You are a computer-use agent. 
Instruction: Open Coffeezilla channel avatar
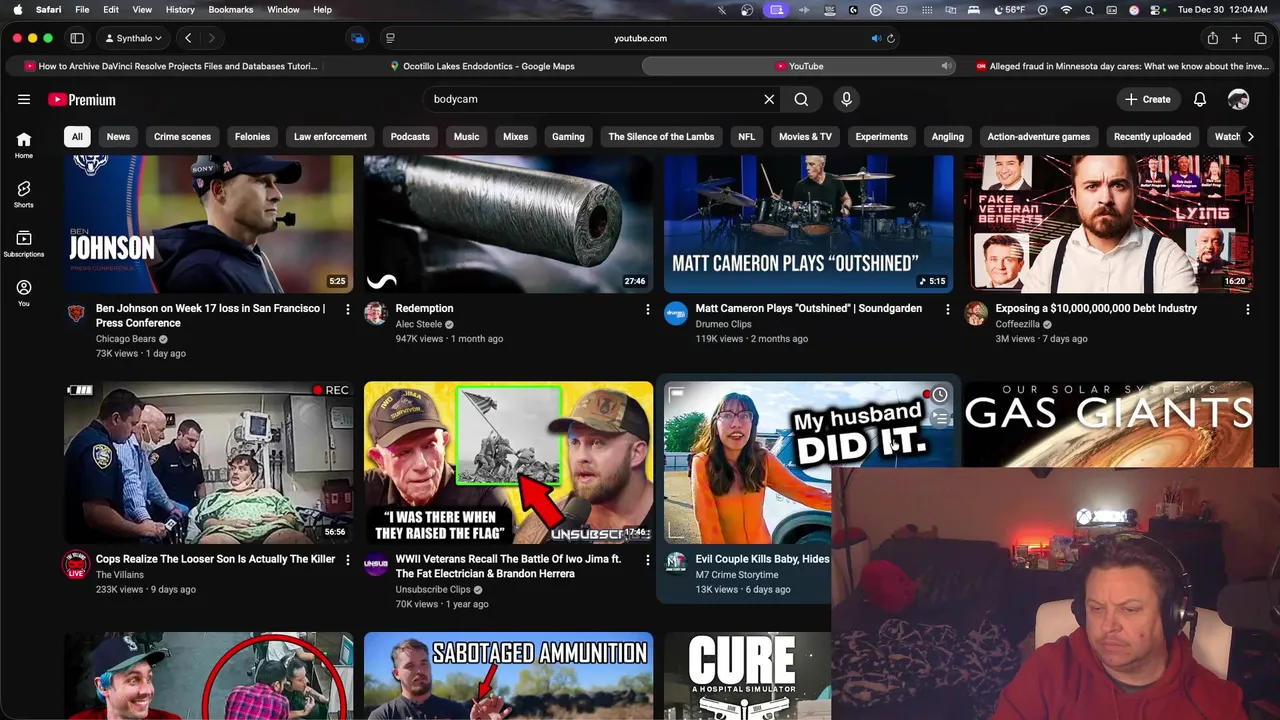tap(976, 313)
